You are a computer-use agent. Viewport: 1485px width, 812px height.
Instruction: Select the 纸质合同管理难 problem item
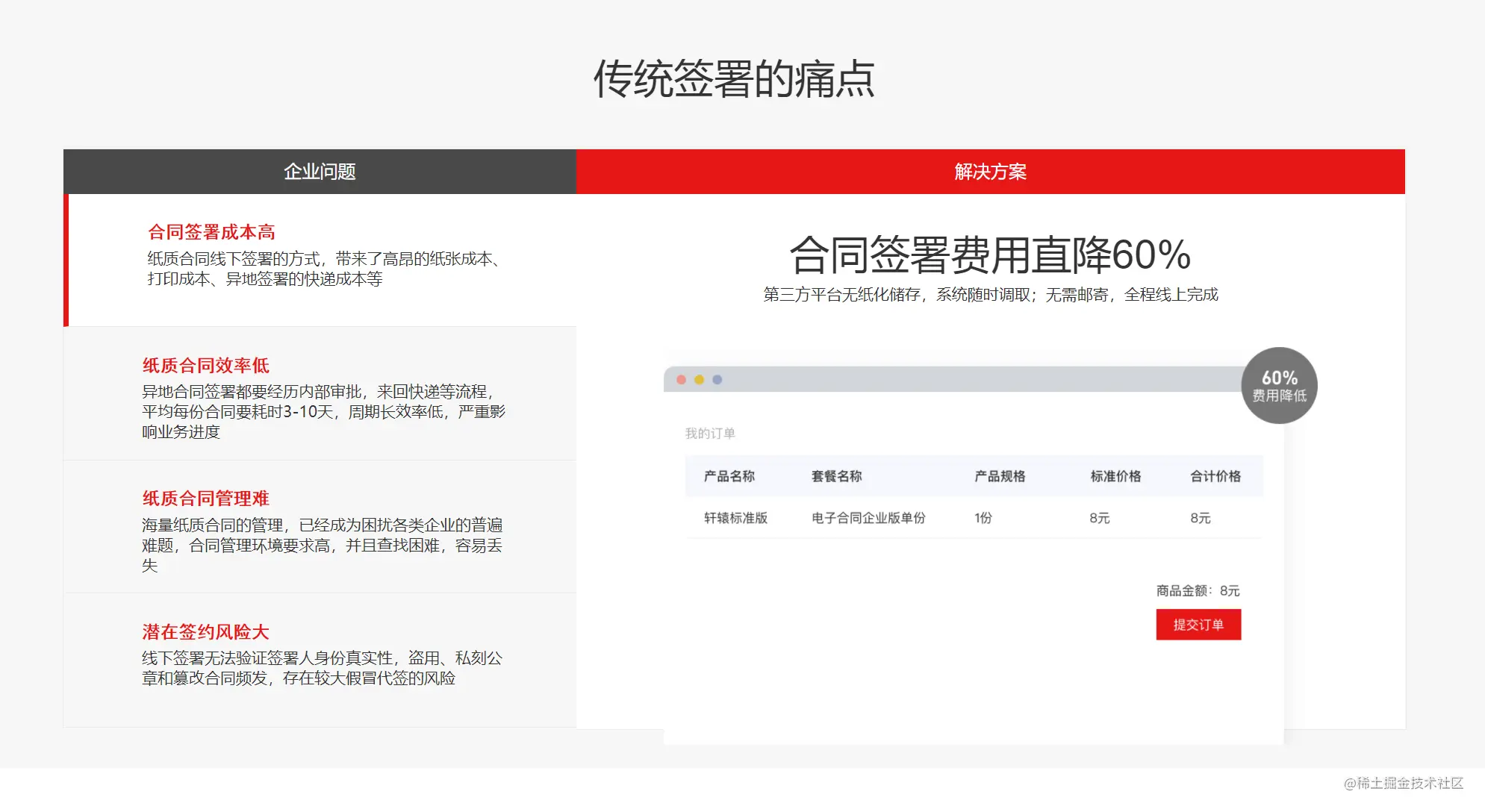pos(320,527)
